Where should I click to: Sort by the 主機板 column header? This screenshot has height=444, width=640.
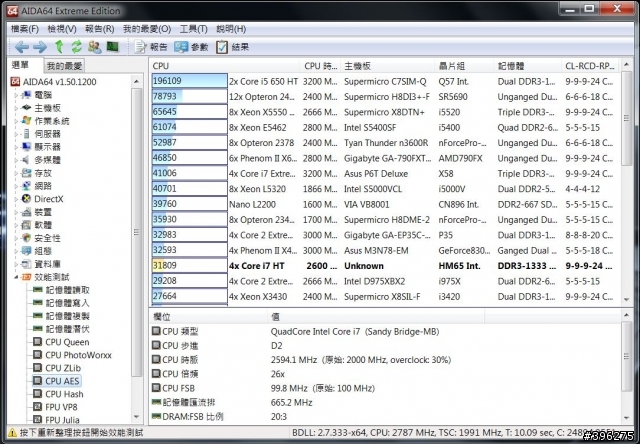[x=388, y=66]
